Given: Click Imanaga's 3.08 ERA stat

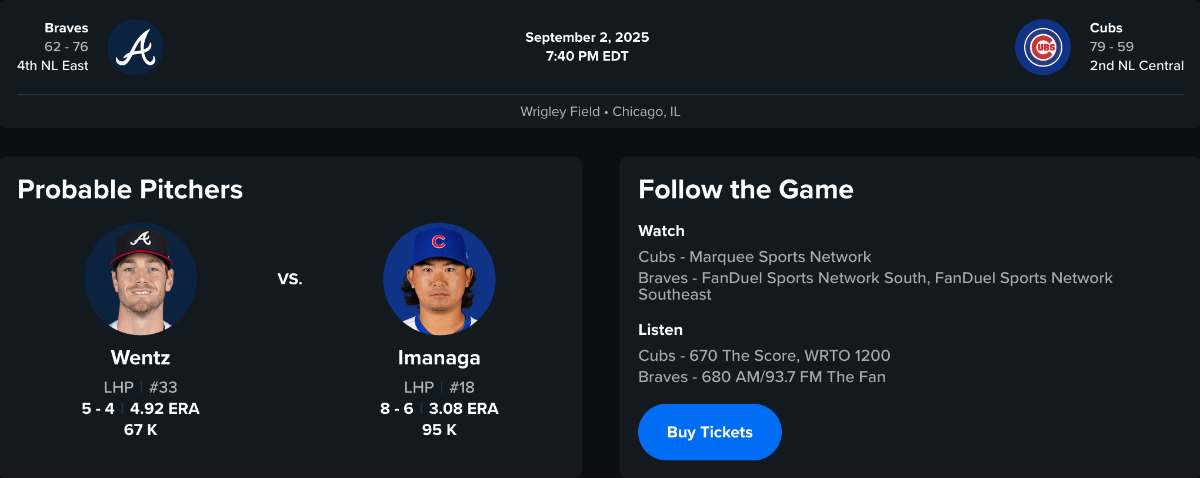Looking at the screenshot, I should click(x=463, y=409).
